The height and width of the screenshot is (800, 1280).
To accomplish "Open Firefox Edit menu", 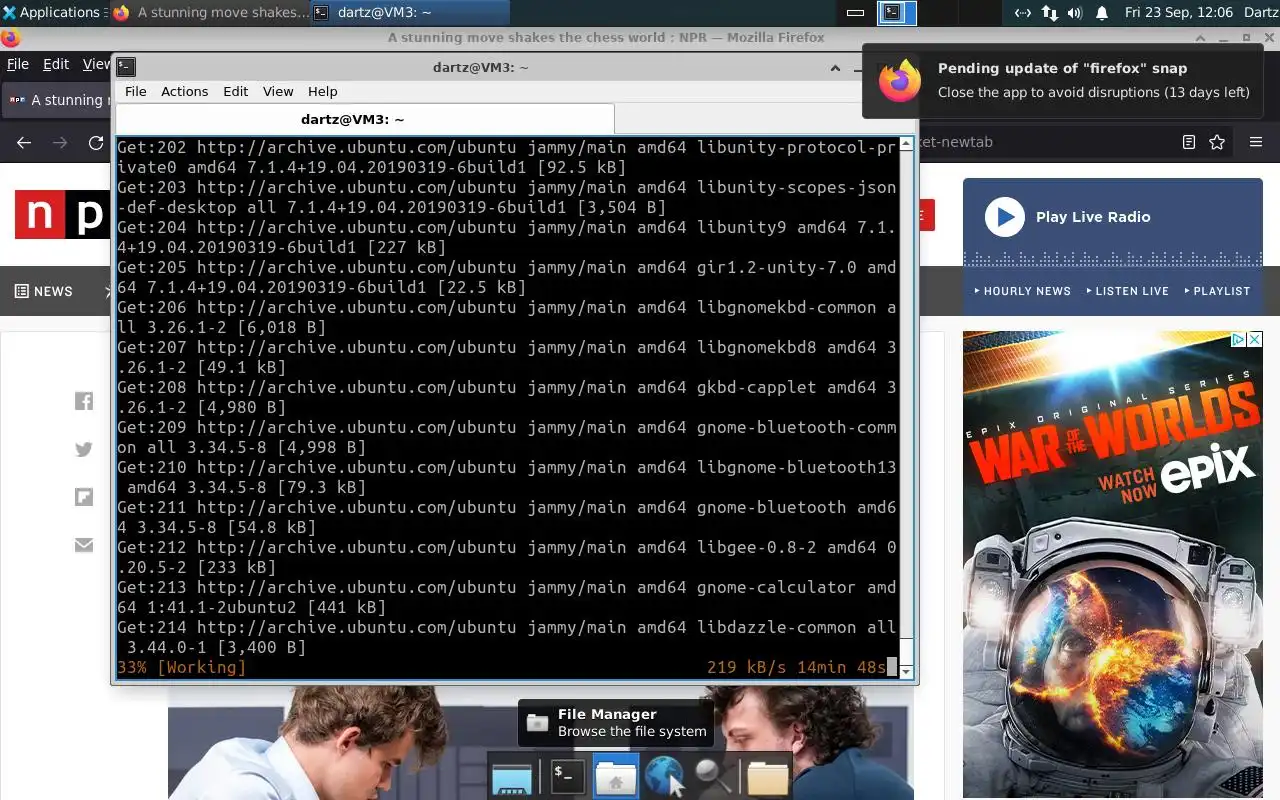I will pyautogui.click(x=56, y=64).
